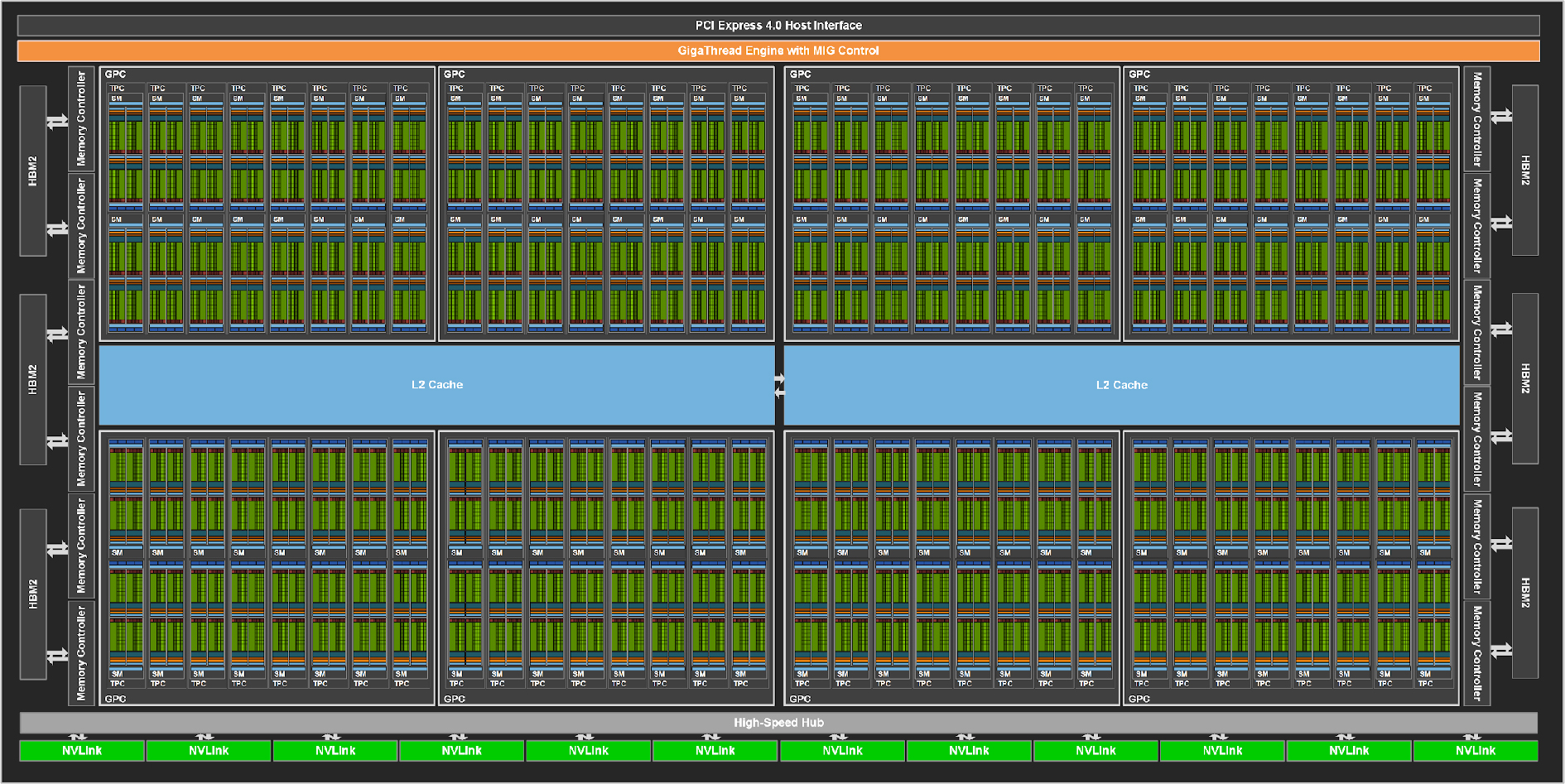Click the small arrow icon above the rightmost NVLink
The width and height of the screenshot is (1565, 784).
(1472, 737)
